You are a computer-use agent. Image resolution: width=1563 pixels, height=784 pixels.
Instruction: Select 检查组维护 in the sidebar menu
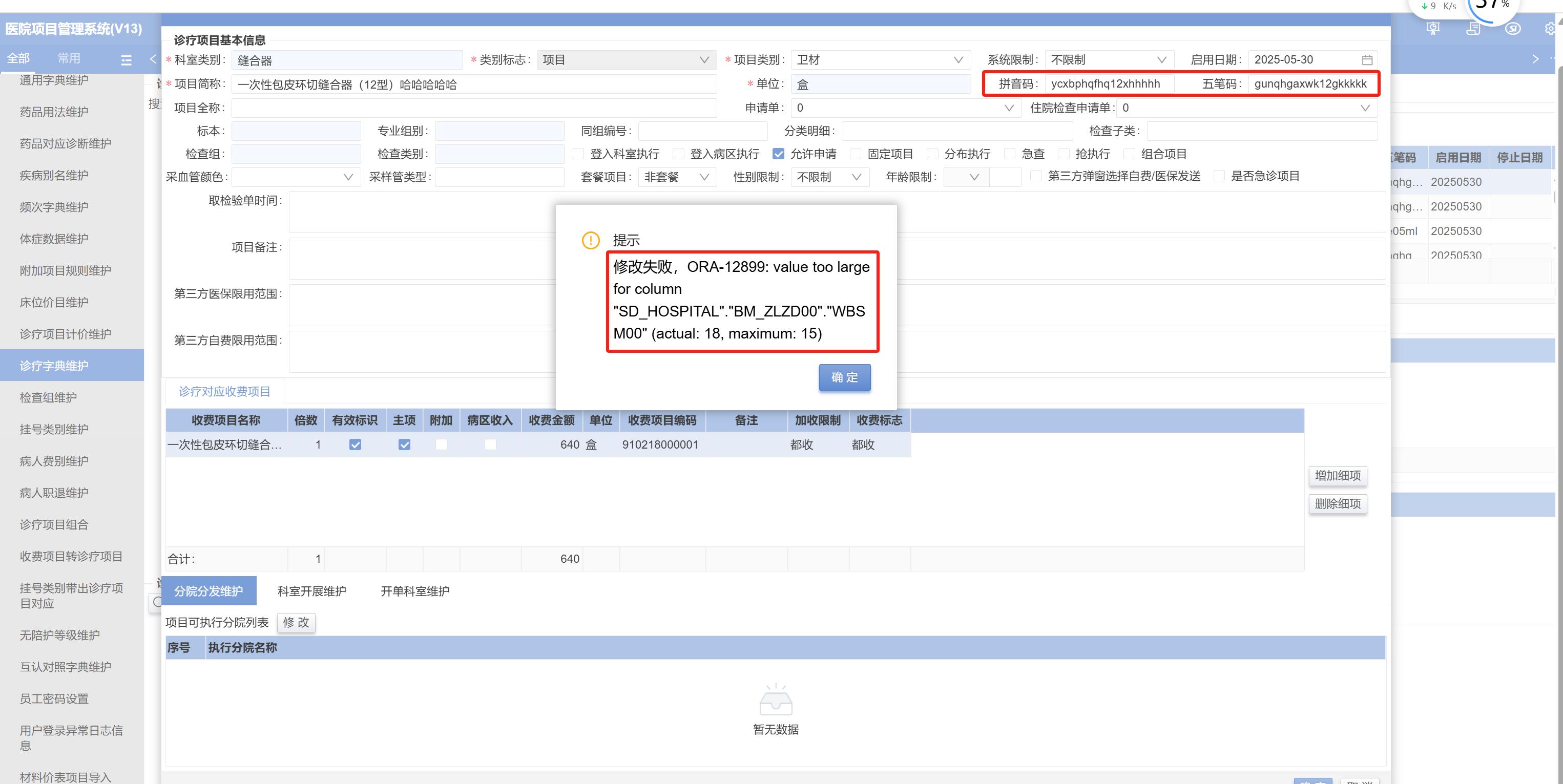pyautogui.click(x=49, y=398)
